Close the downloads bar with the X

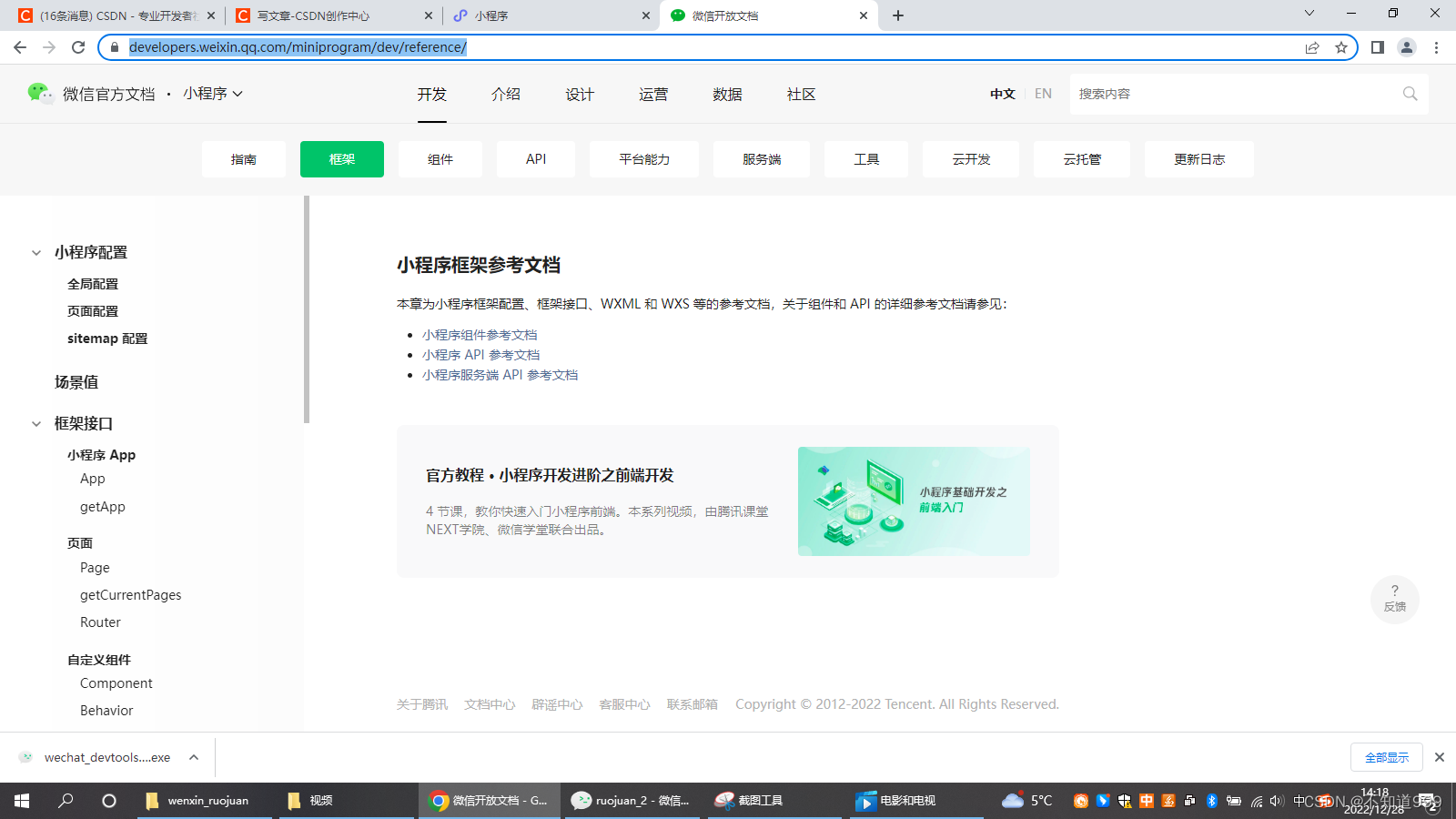(x=1440, y=757)
